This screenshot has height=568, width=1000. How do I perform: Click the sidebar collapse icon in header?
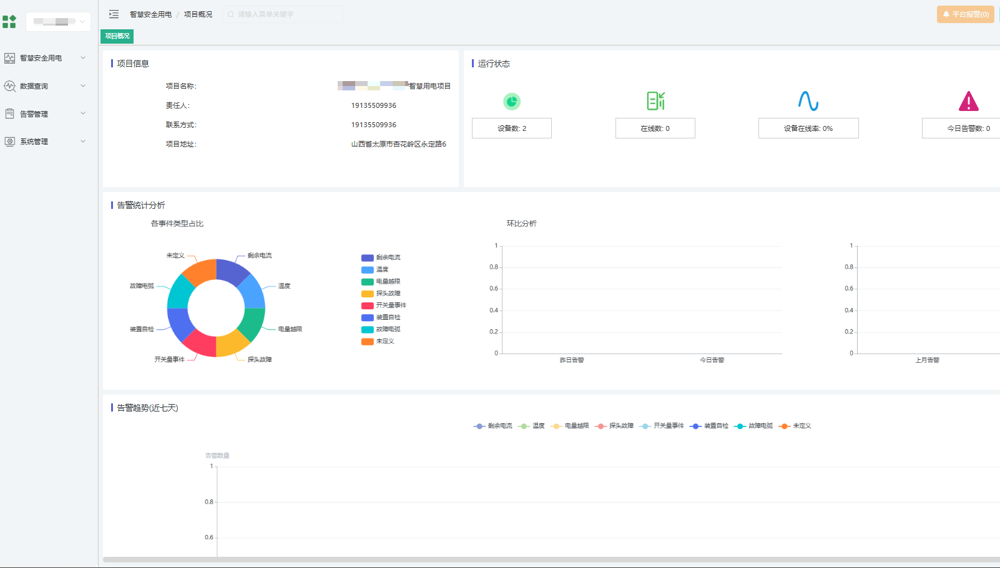click(x=114, y=14)
